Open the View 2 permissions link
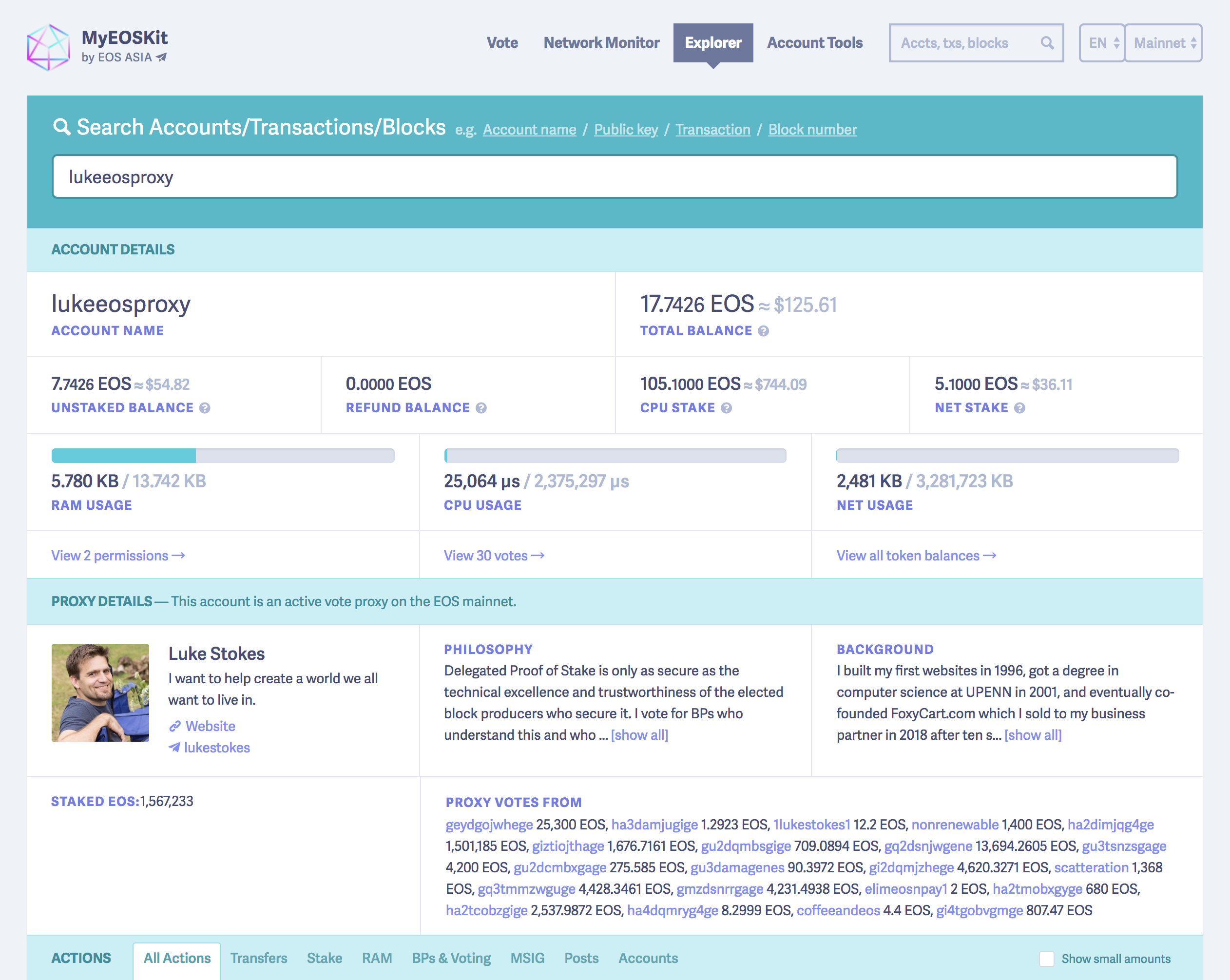Viewport: 1230px width, 980px height. click(x=118, y=556)
